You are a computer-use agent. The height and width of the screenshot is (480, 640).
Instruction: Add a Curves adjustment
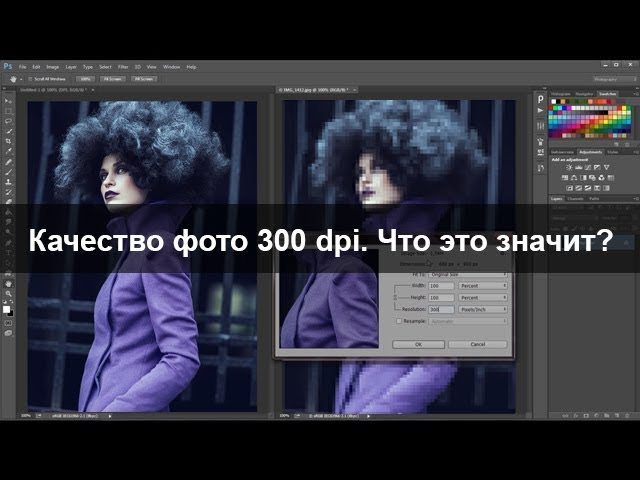coord(588,168)
